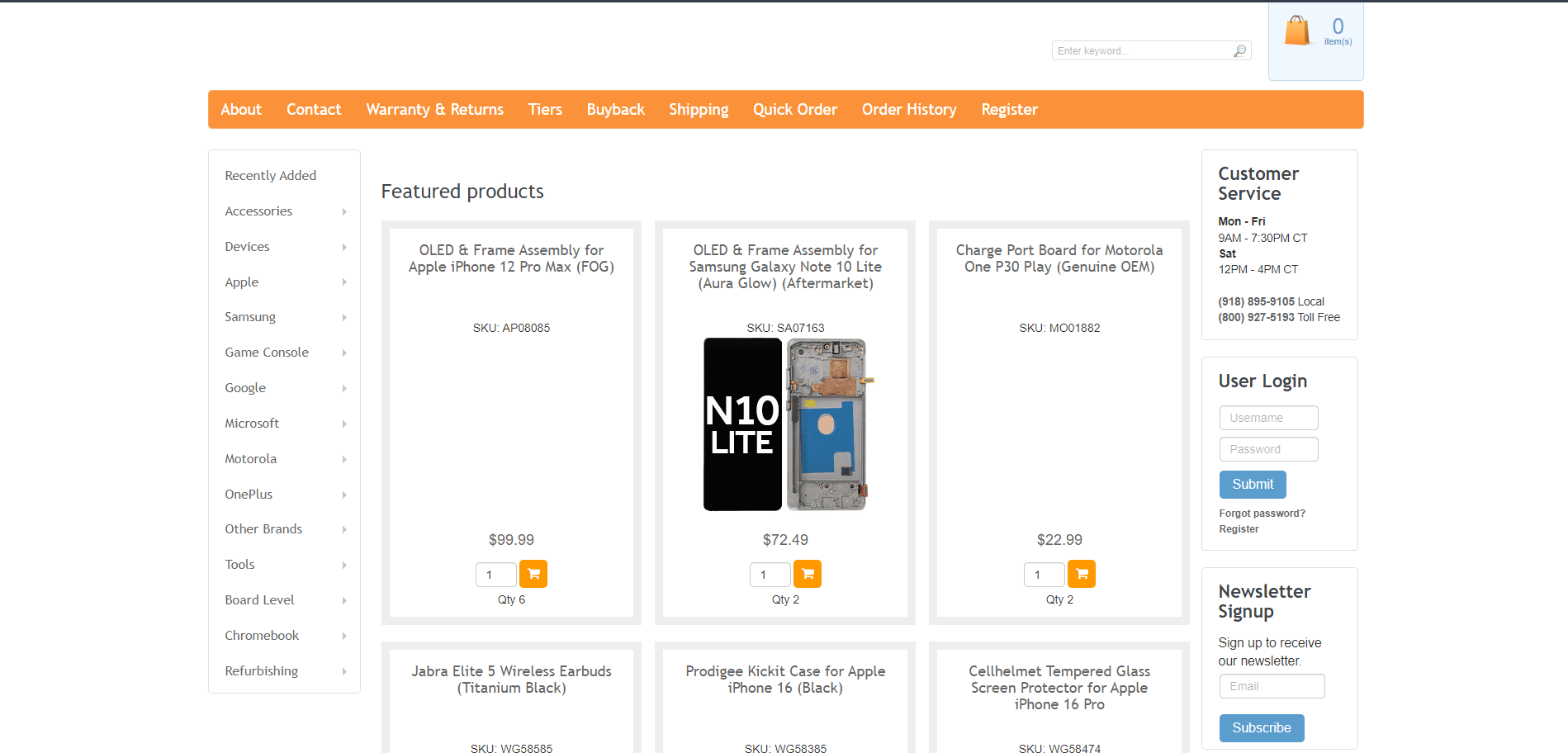Focus the Username field
1568x753 pixels.
click(1268, 418)
